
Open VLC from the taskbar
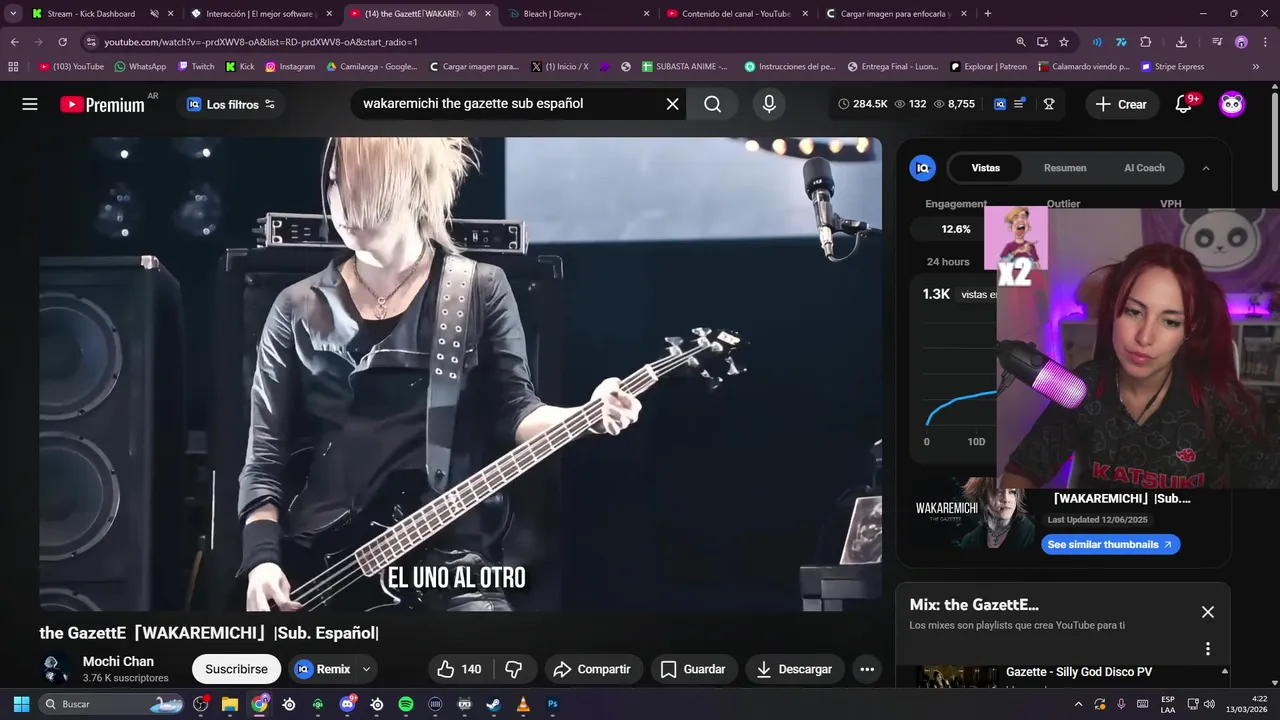click(523, 704)
